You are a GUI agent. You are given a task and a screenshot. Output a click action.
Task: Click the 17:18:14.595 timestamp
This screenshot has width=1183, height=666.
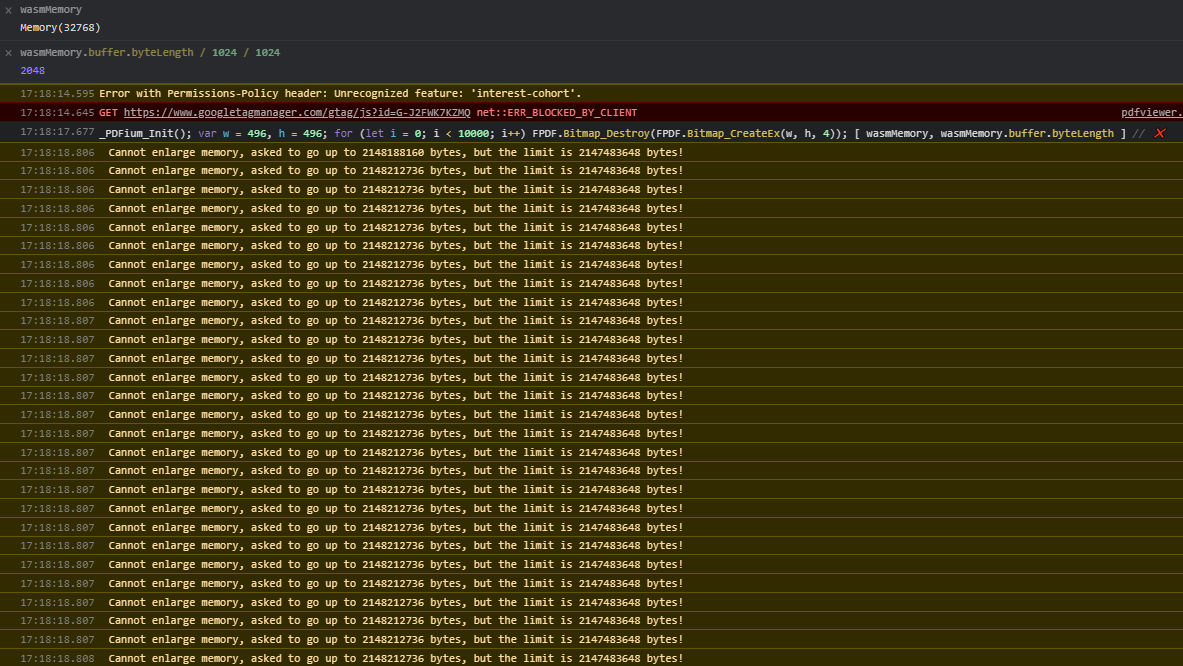pyautogui.click(x=57, y=94)
